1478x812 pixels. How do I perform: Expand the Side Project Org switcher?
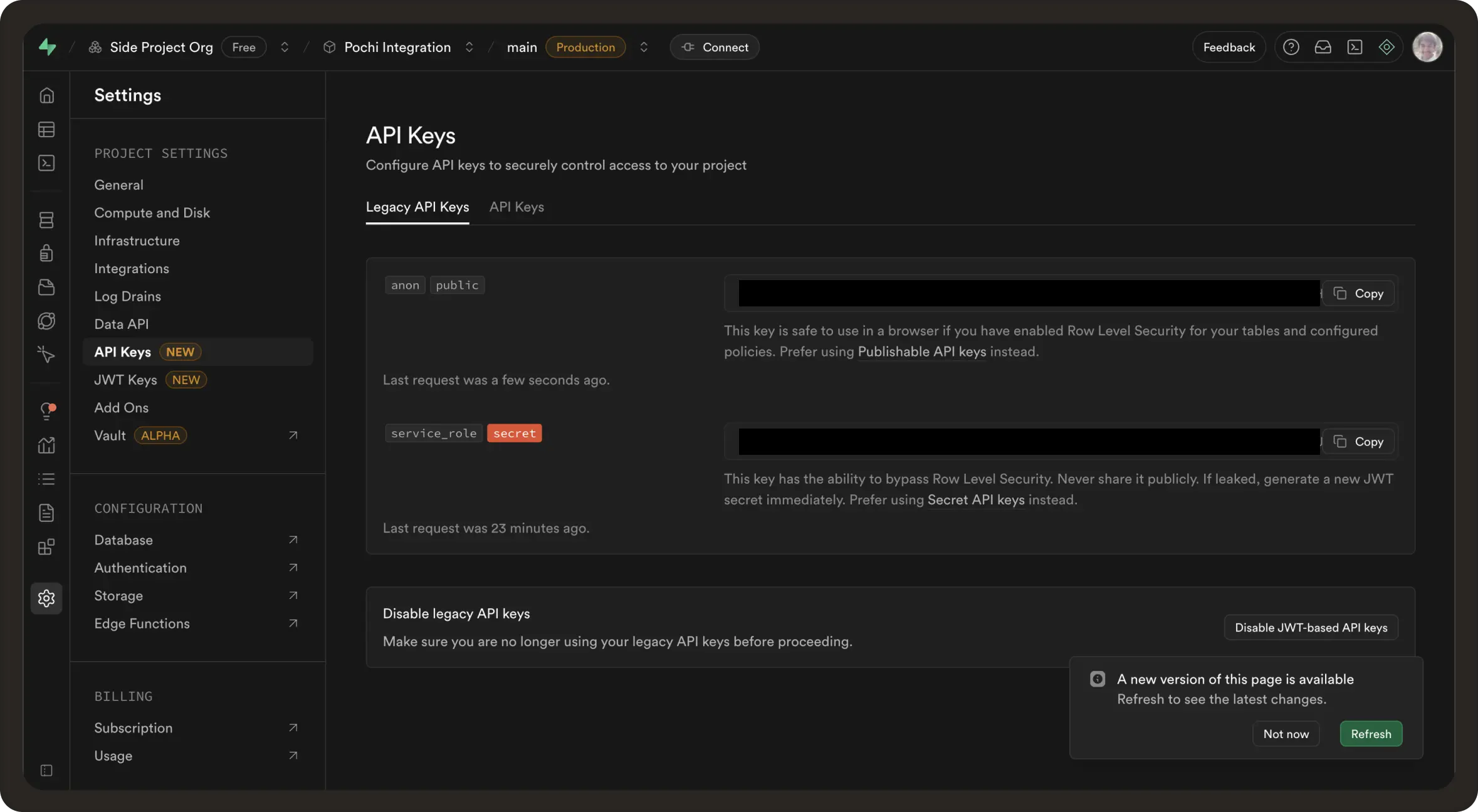pos(284,47)
